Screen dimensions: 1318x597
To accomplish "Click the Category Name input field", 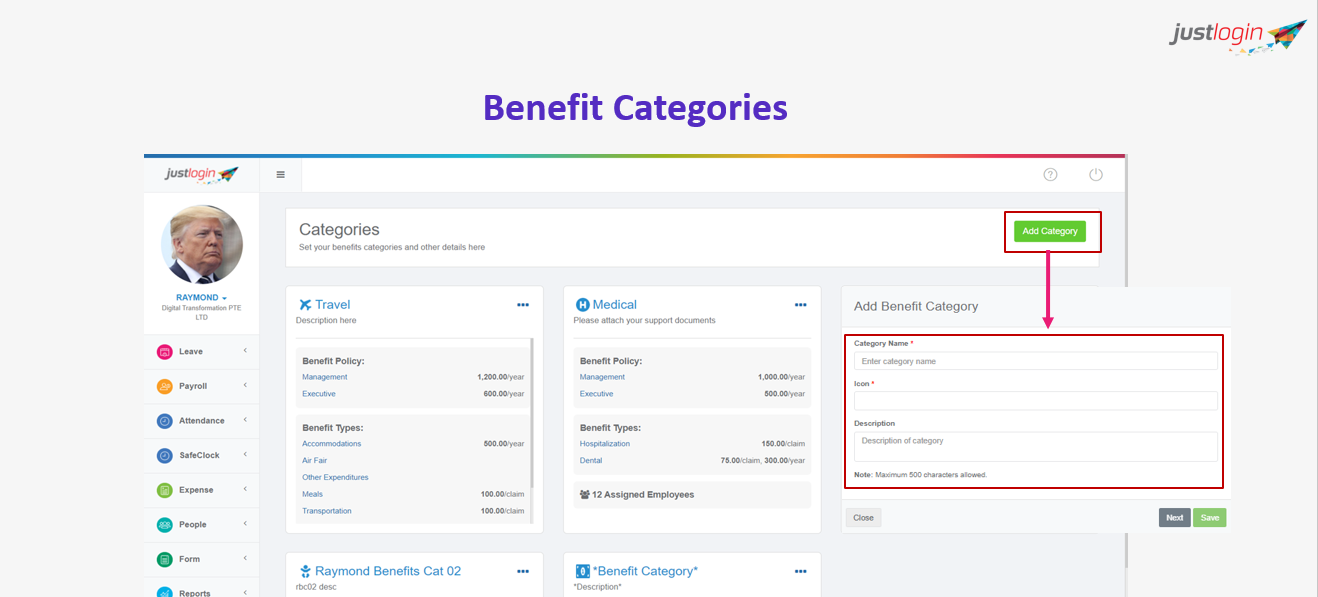I will (1035, 360).
